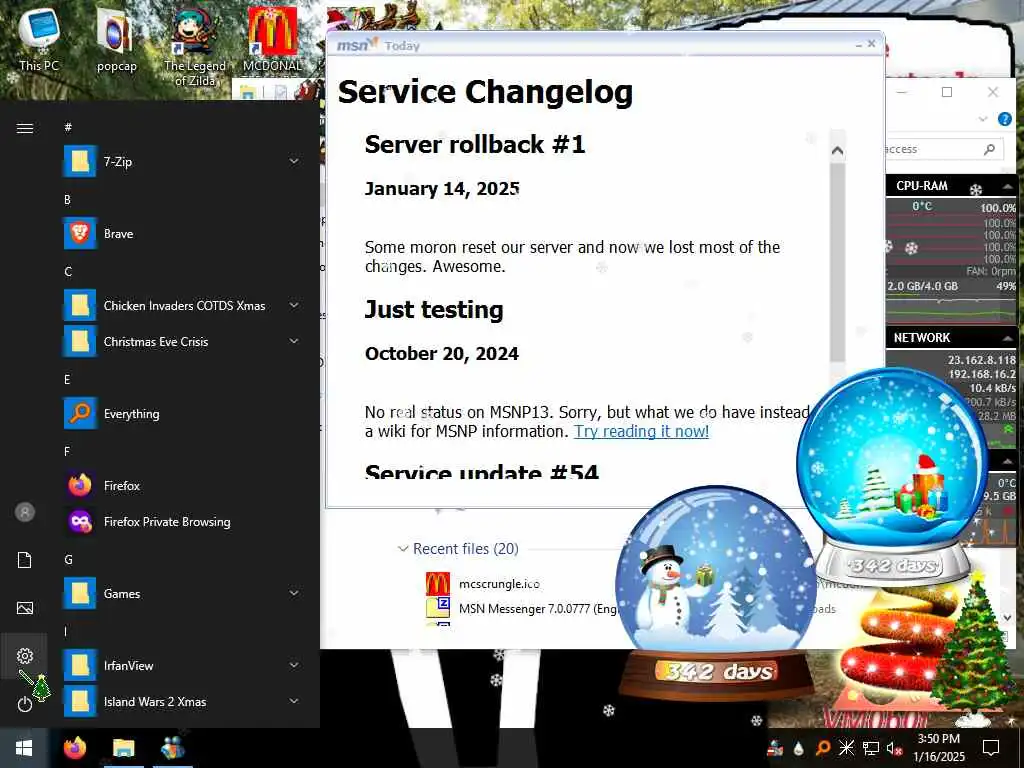Click the Explorer window help icon

click(1004, 119)
